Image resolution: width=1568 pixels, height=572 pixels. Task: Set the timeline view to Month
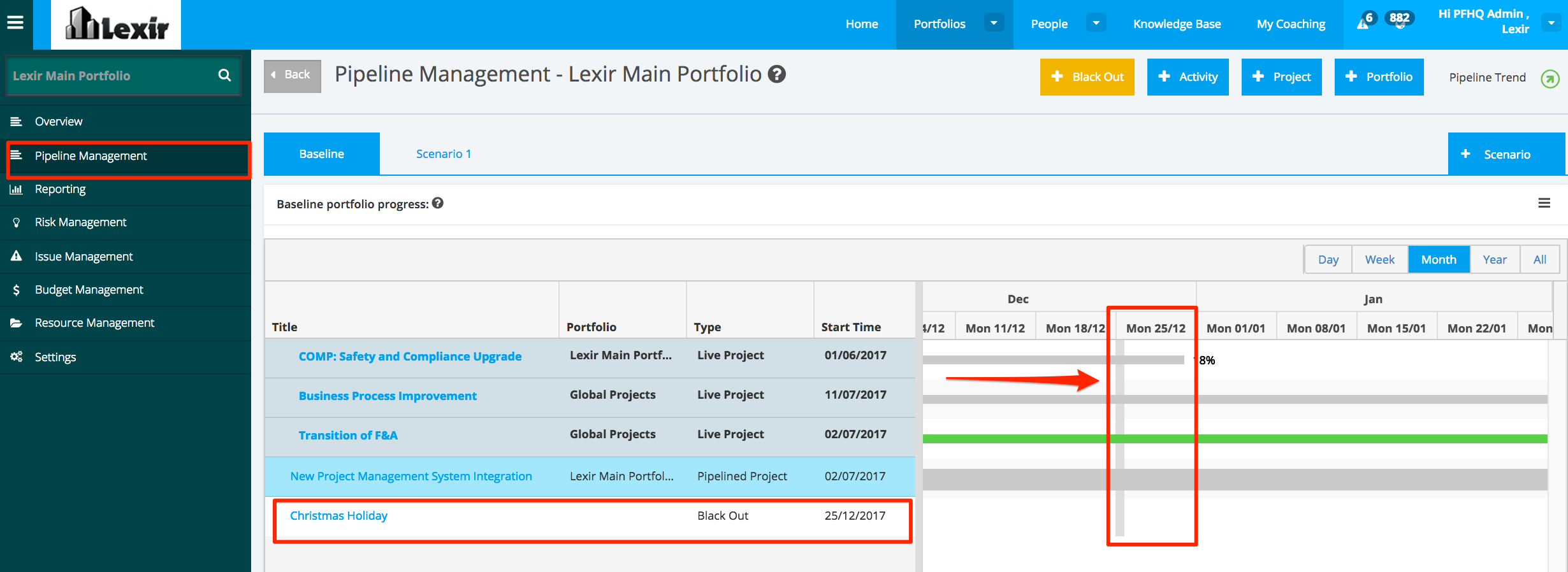point(1439,259)
